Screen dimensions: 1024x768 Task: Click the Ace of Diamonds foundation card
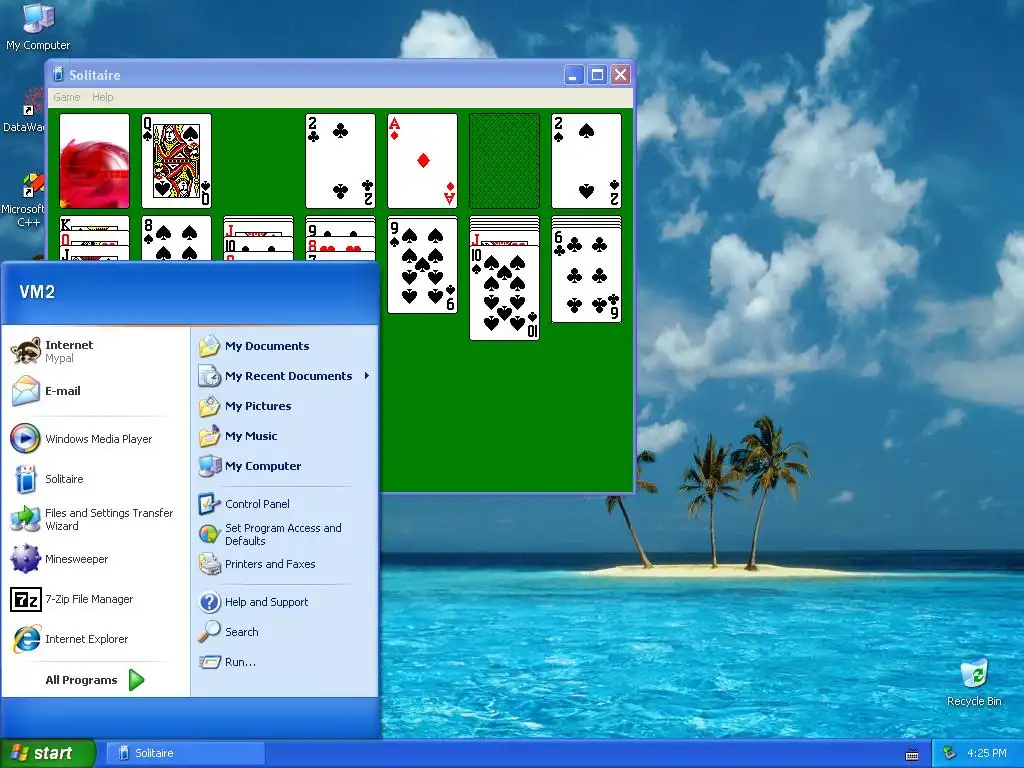coord(423,161)
